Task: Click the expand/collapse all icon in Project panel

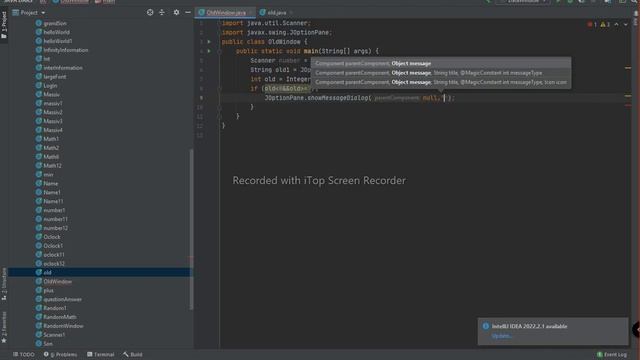Action: tap(162, 13)
